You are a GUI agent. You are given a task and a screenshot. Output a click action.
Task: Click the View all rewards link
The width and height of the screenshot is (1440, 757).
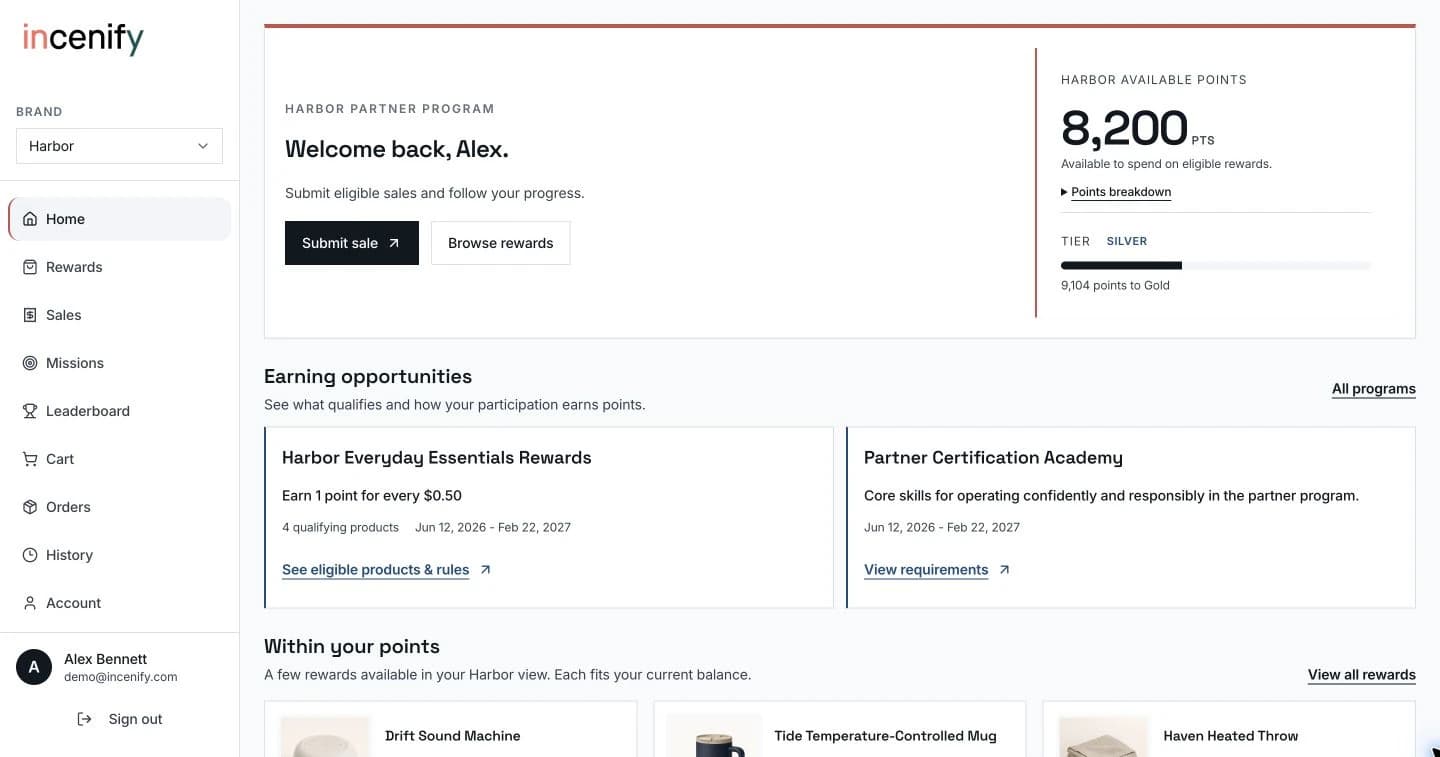(x=1361, y=675)
